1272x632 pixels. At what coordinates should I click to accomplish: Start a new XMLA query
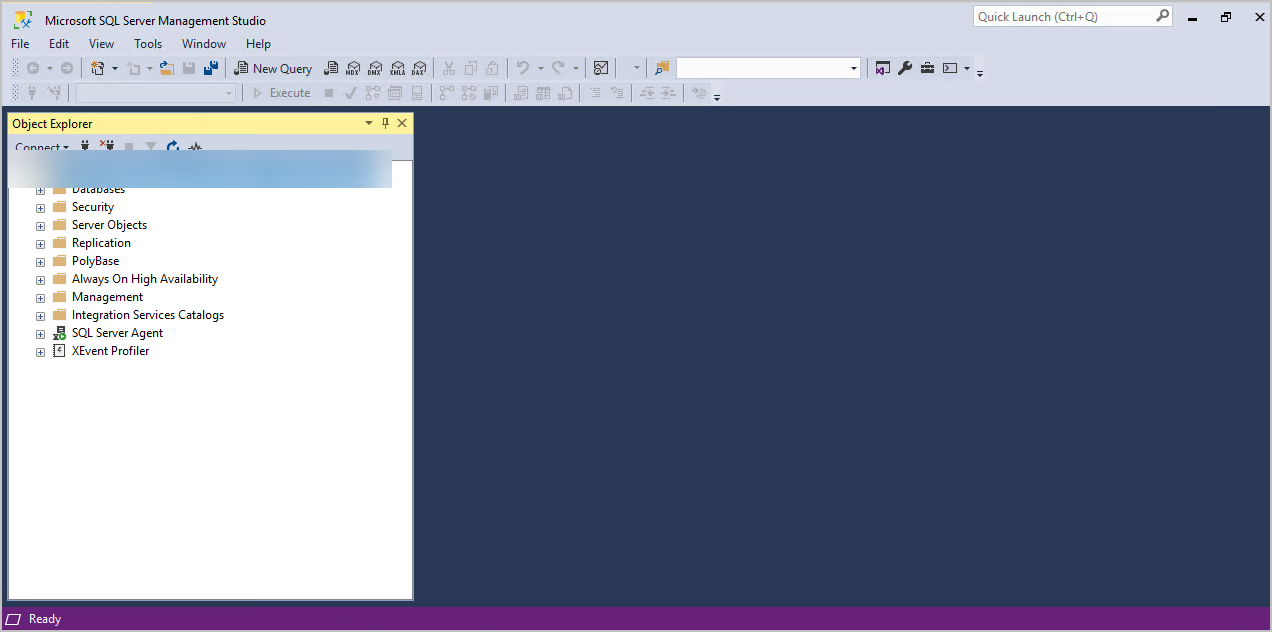tap(398, 68)
